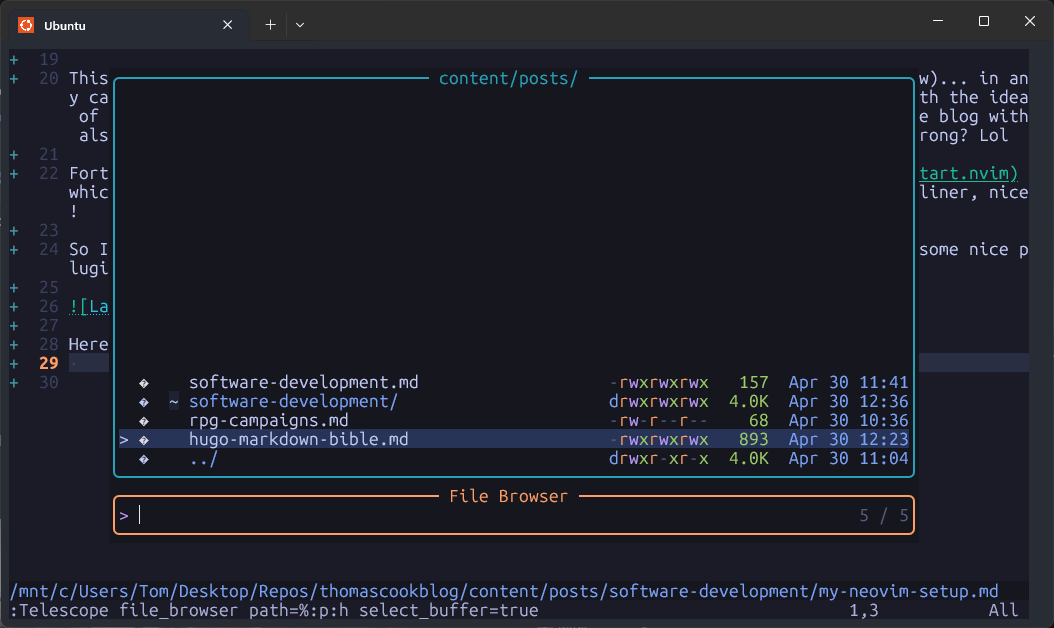The image size is (1054, 628).
Task: Click the git plus sign on line 22
Action: tap(14, 174)
